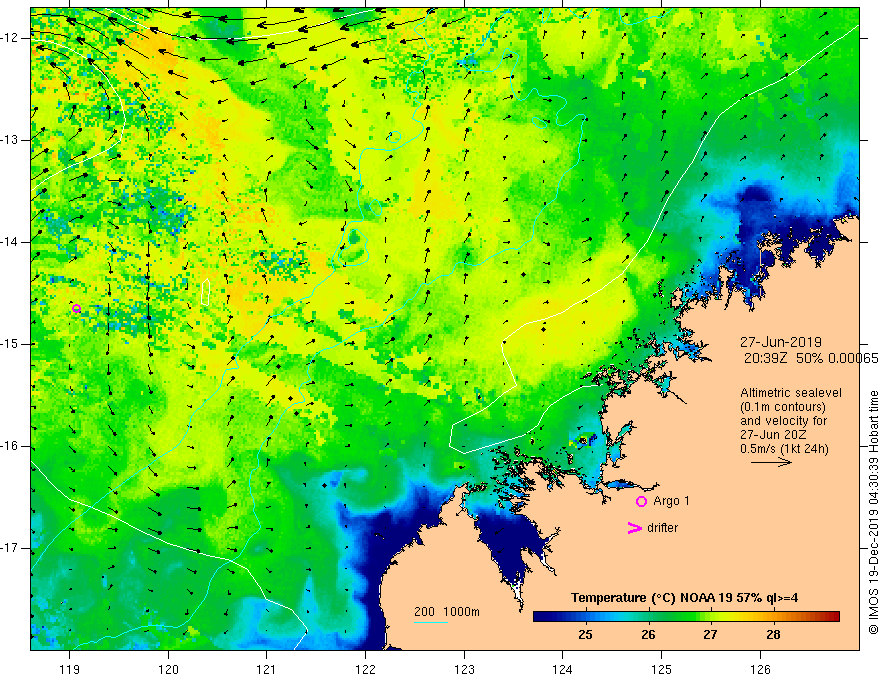This screenshot has height=680, width=880.
Task: Click the colorbar tick label 25
Action: tap(585, 635)
